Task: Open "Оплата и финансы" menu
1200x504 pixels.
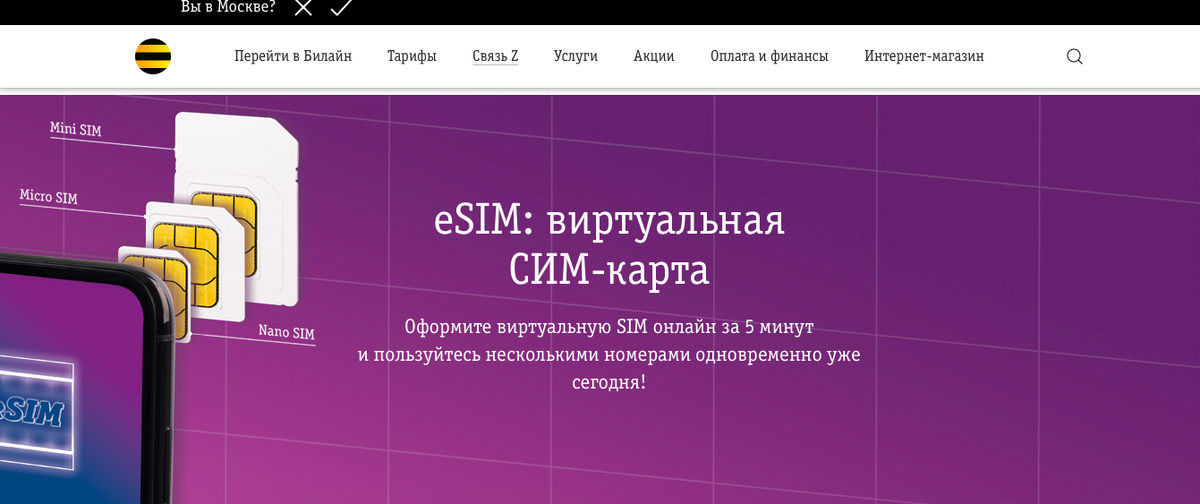Action: coord(769,56)
